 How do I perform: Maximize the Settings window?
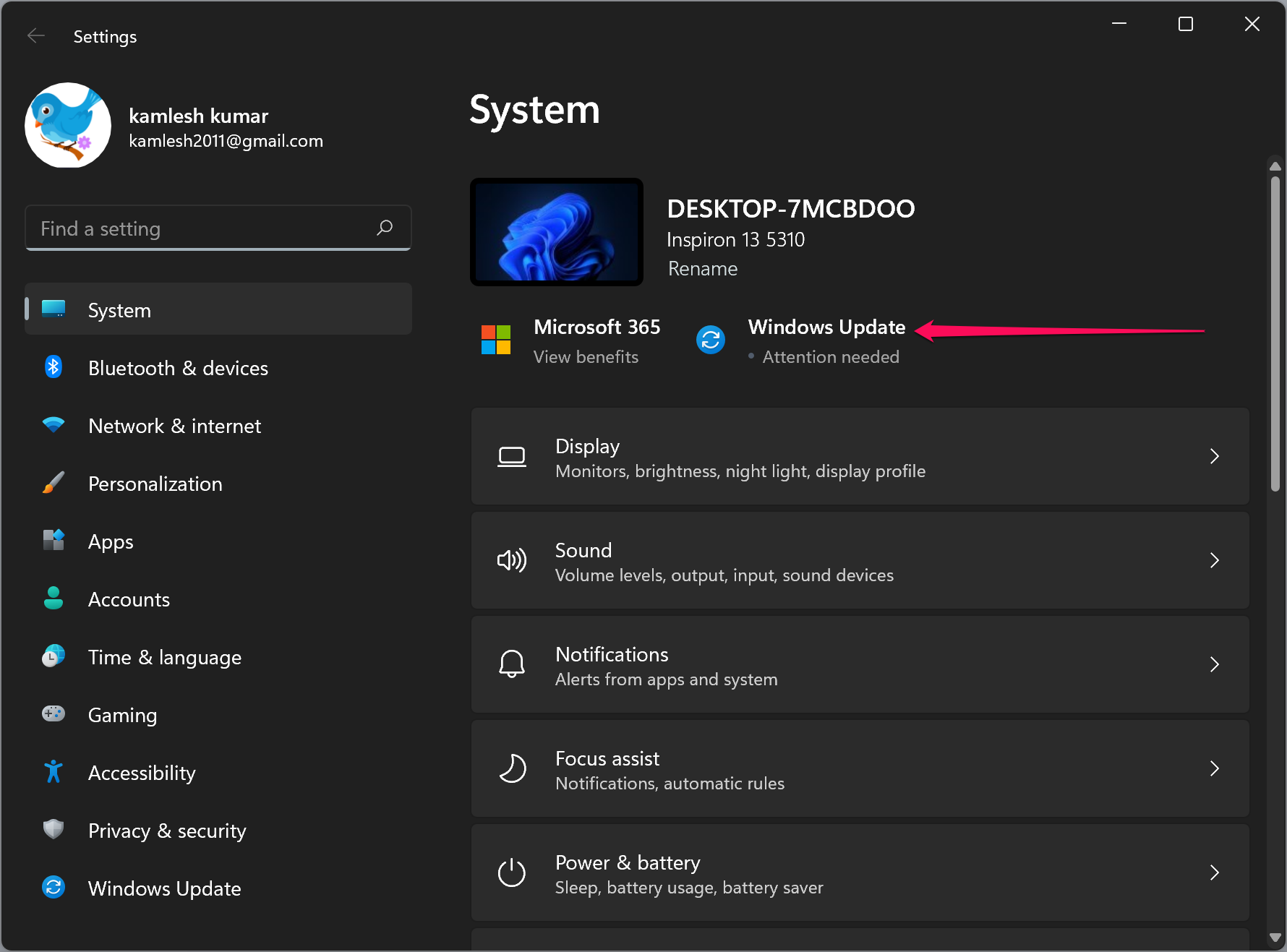point(1186,24)
